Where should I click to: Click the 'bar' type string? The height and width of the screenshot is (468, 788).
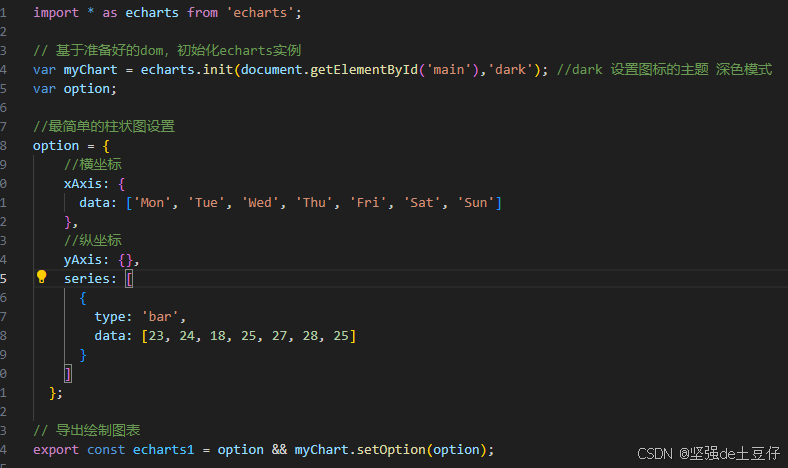(160, 317)
